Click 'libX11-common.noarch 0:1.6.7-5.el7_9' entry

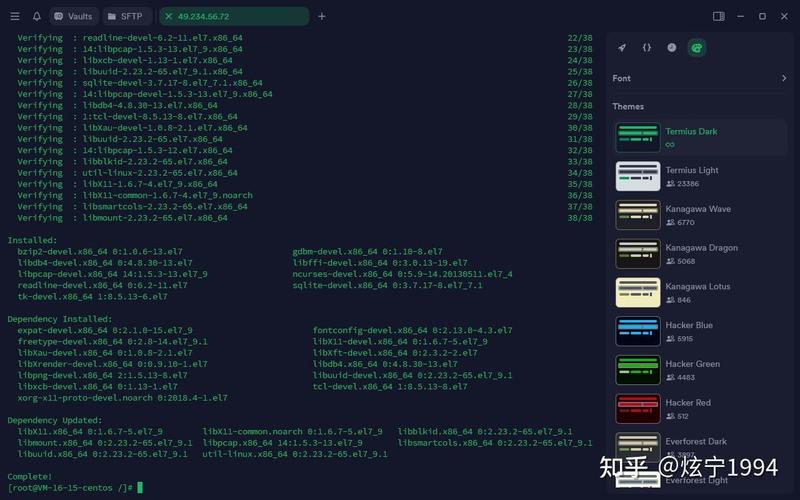(x=292, y=432)
